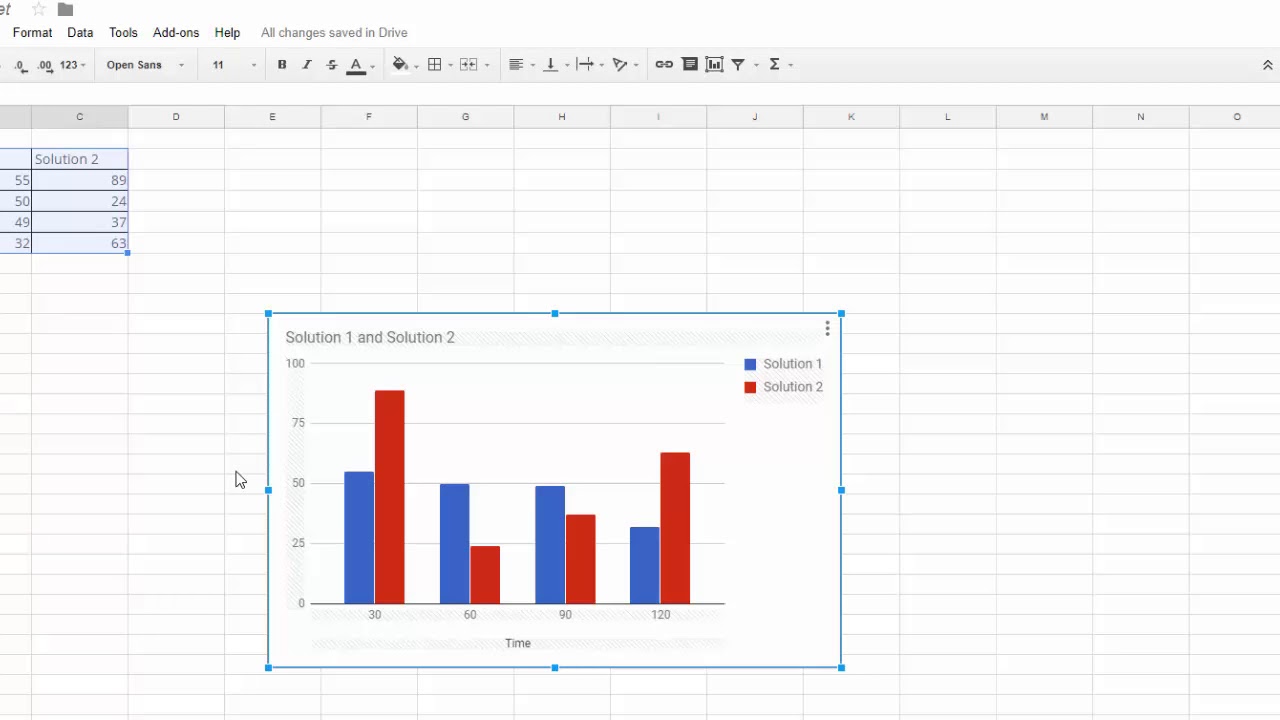Open the Help menu
This screenshot has height=720, width=1280.
[x=227, y=33]
